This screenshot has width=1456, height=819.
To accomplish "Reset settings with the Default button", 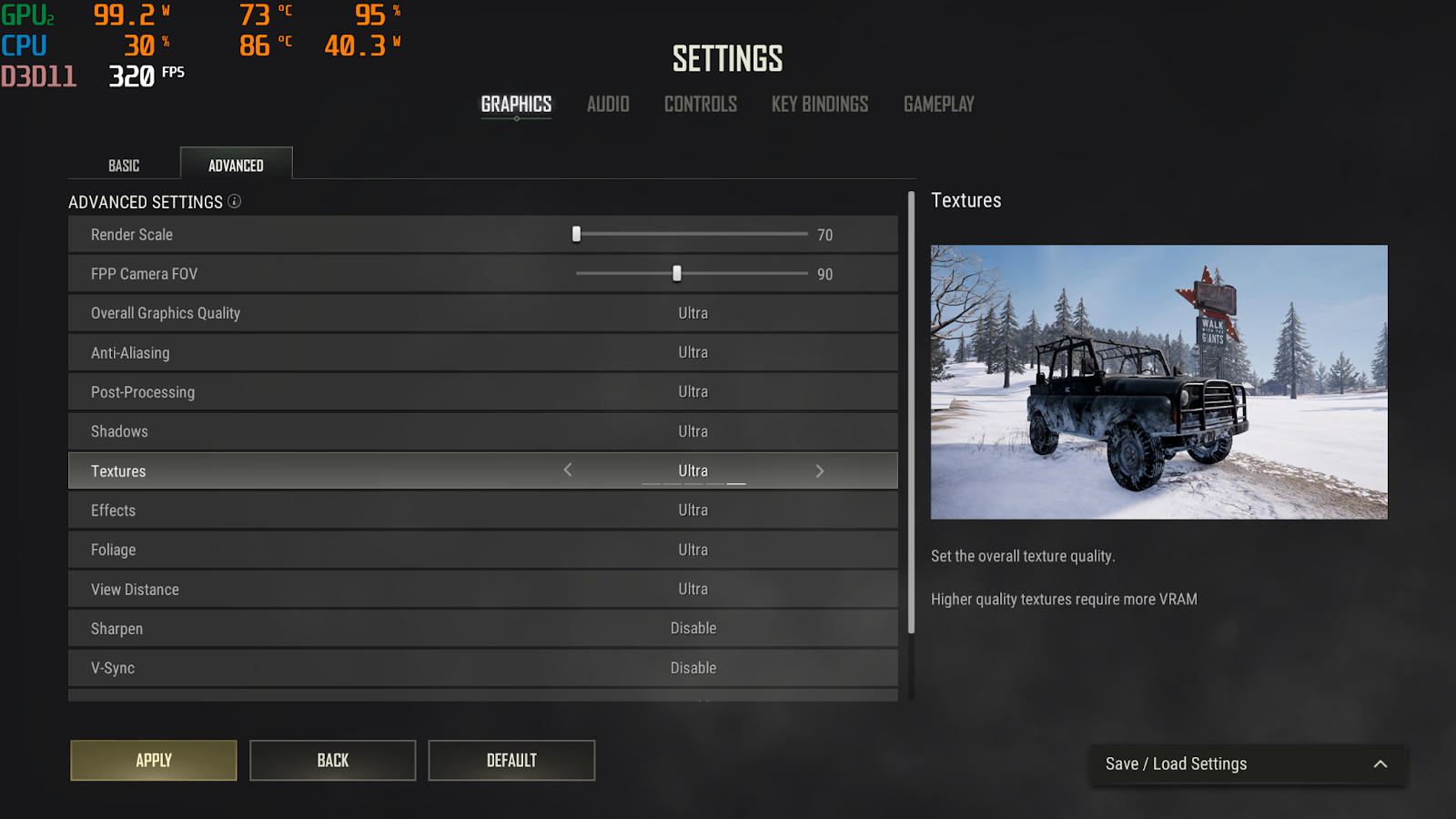I will click(511, 760).
